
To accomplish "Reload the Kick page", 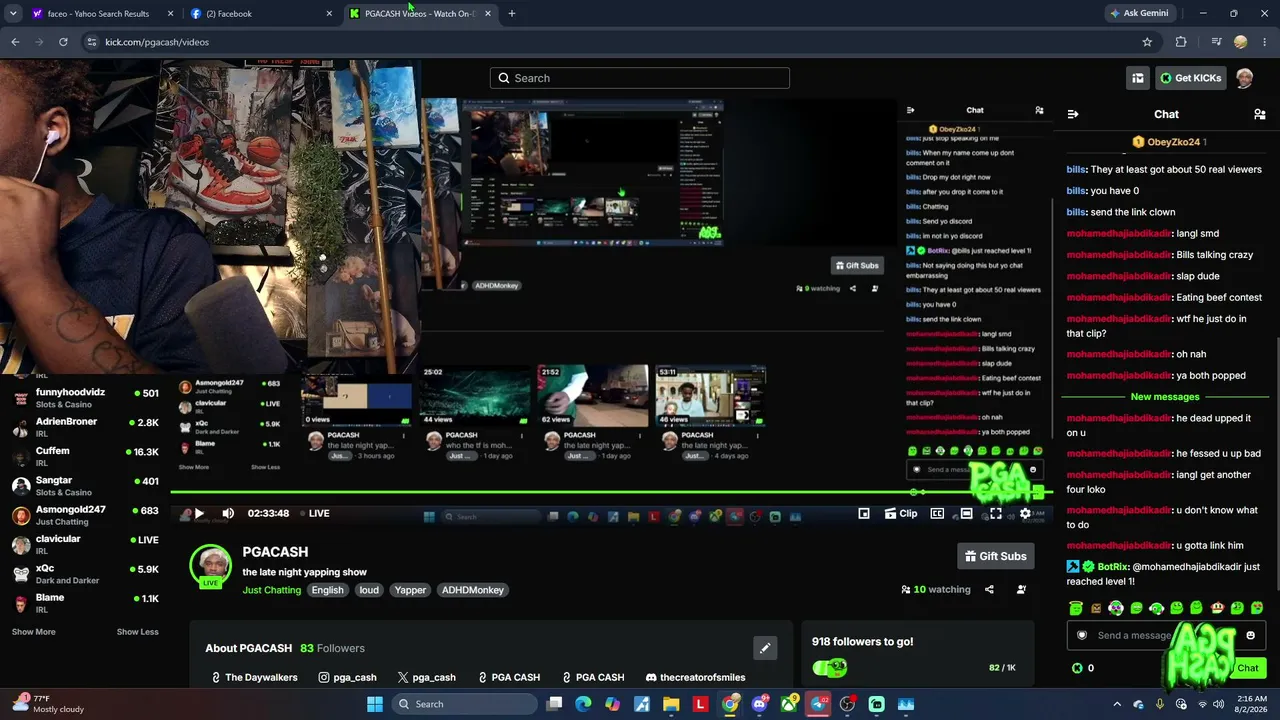I will point(63,42).
